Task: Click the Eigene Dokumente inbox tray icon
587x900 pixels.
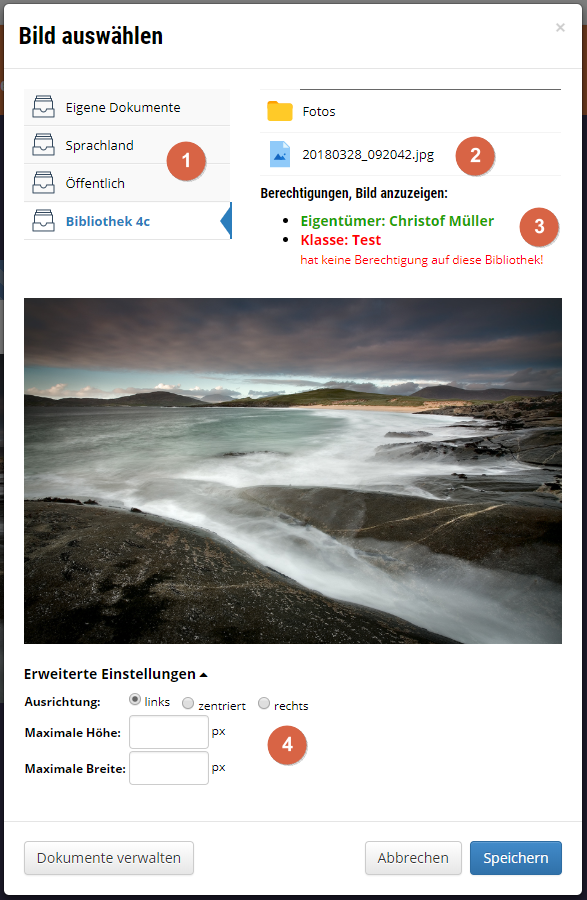Action: click(44, 107)
